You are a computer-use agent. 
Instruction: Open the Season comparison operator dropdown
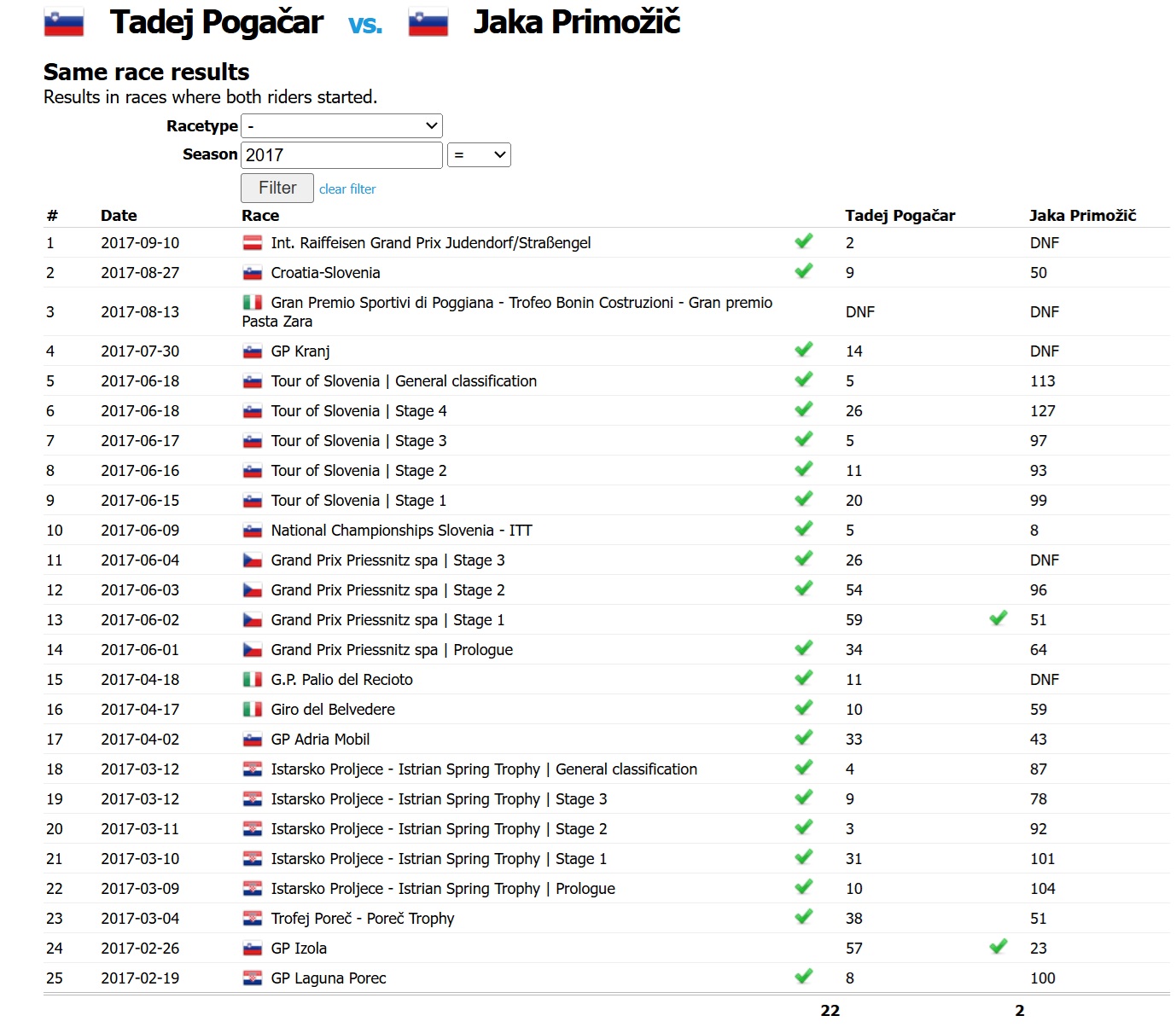[479, 155]
